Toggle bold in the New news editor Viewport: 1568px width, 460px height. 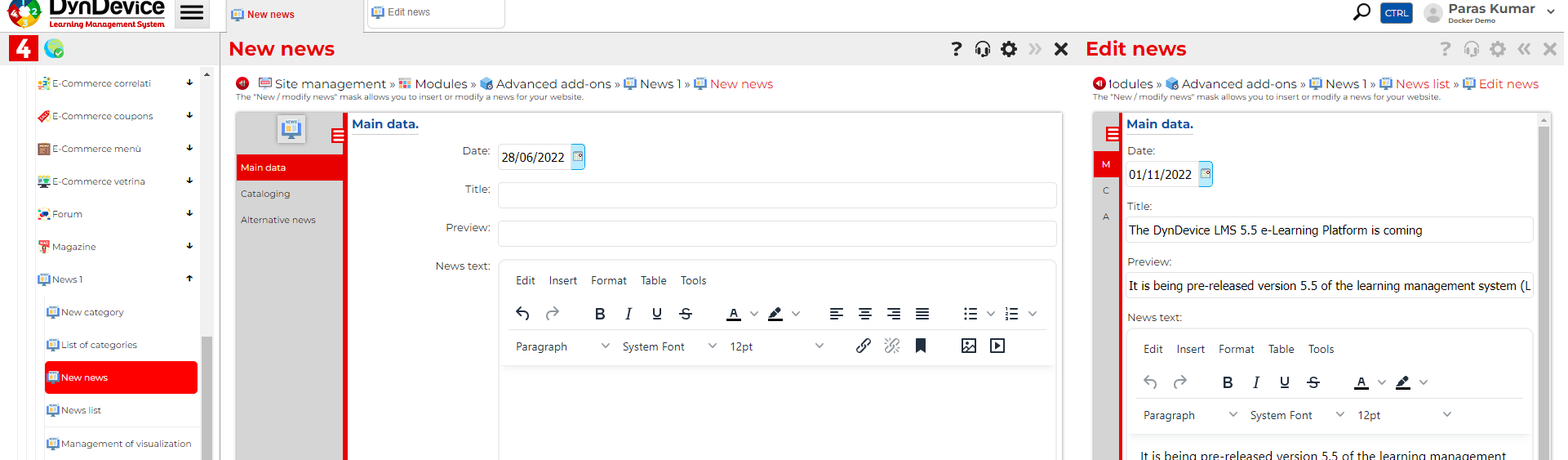click(600, 314)
